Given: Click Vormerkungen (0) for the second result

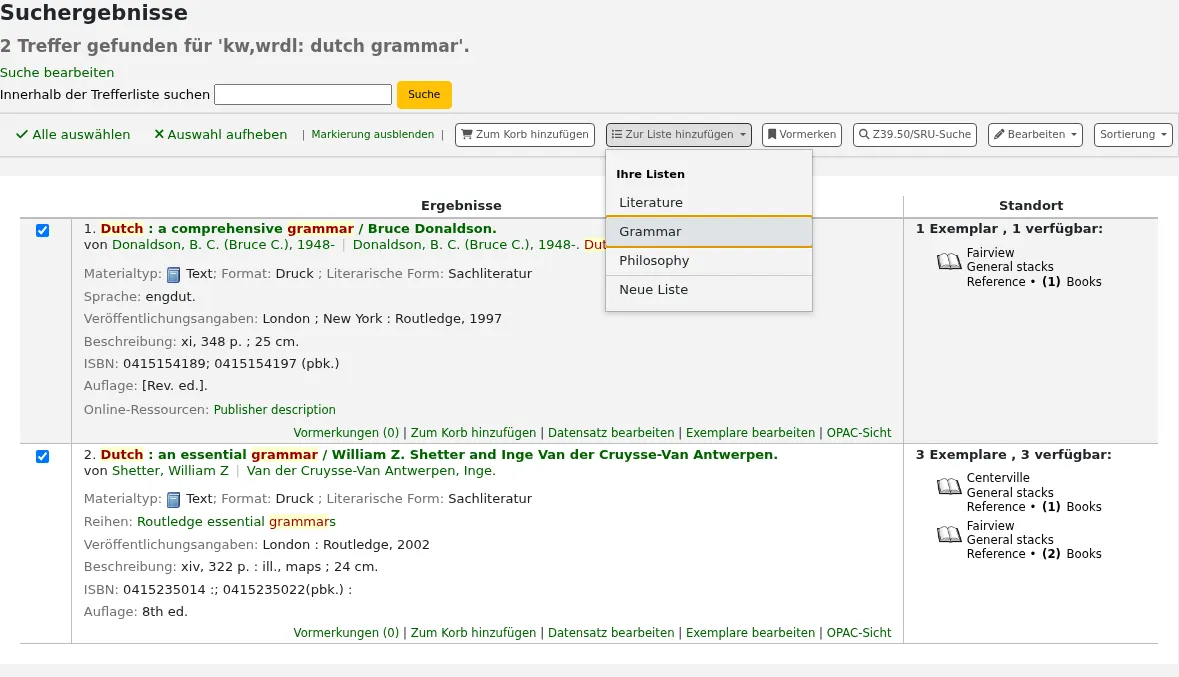Looking at the screenshot, I should point(346,633).
